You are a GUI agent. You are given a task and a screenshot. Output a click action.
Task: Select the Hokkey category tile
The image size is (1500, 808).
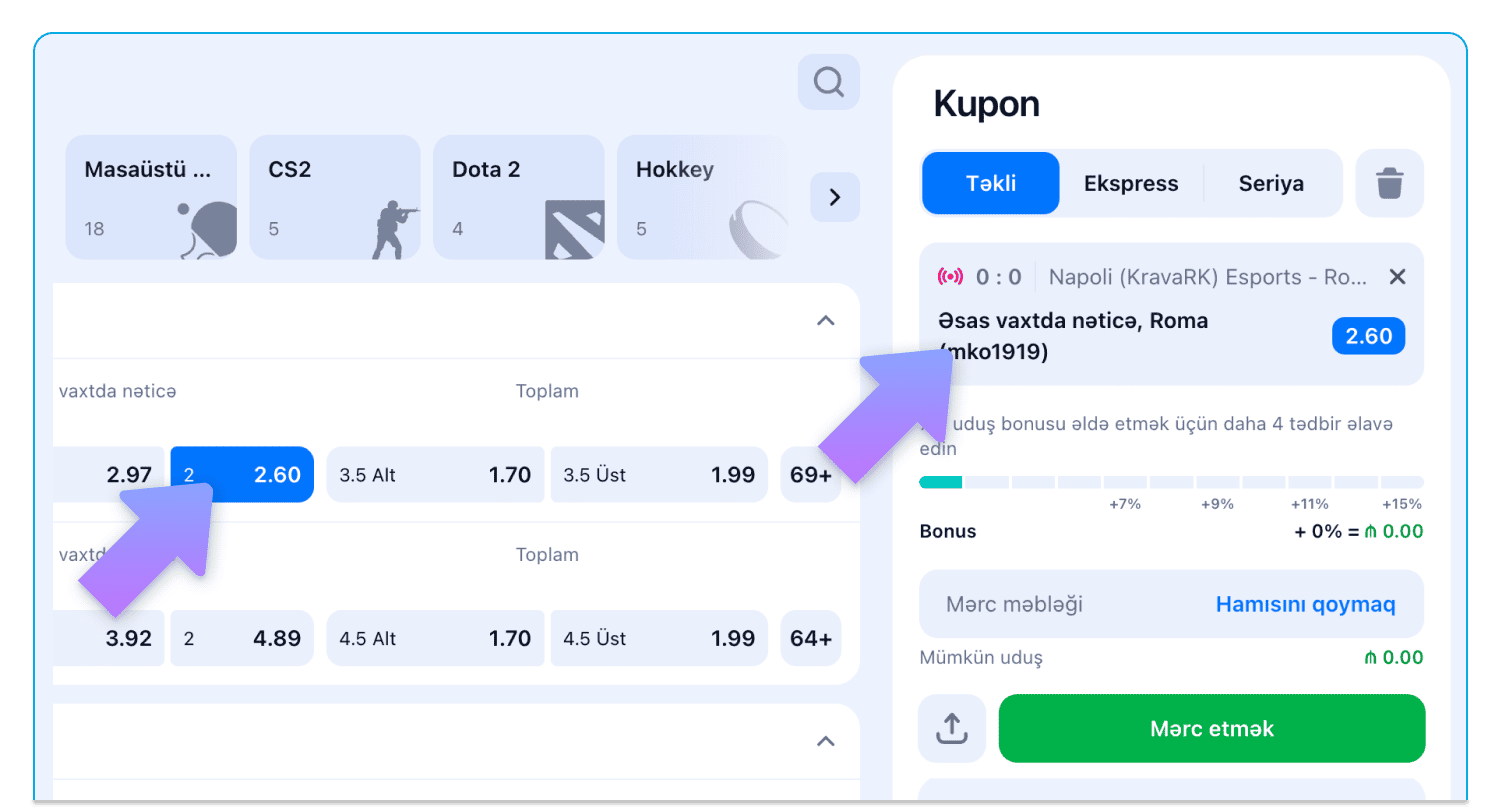[x=701, y=197]
